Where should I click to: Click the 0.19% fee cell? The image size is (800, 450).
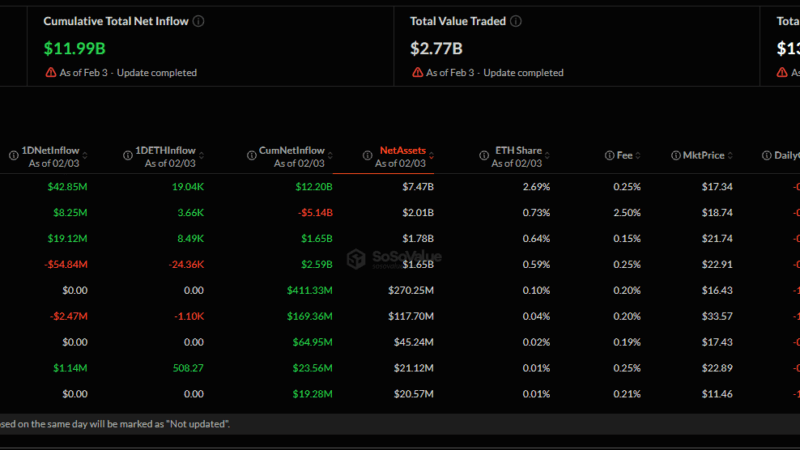tap(627, 342)
